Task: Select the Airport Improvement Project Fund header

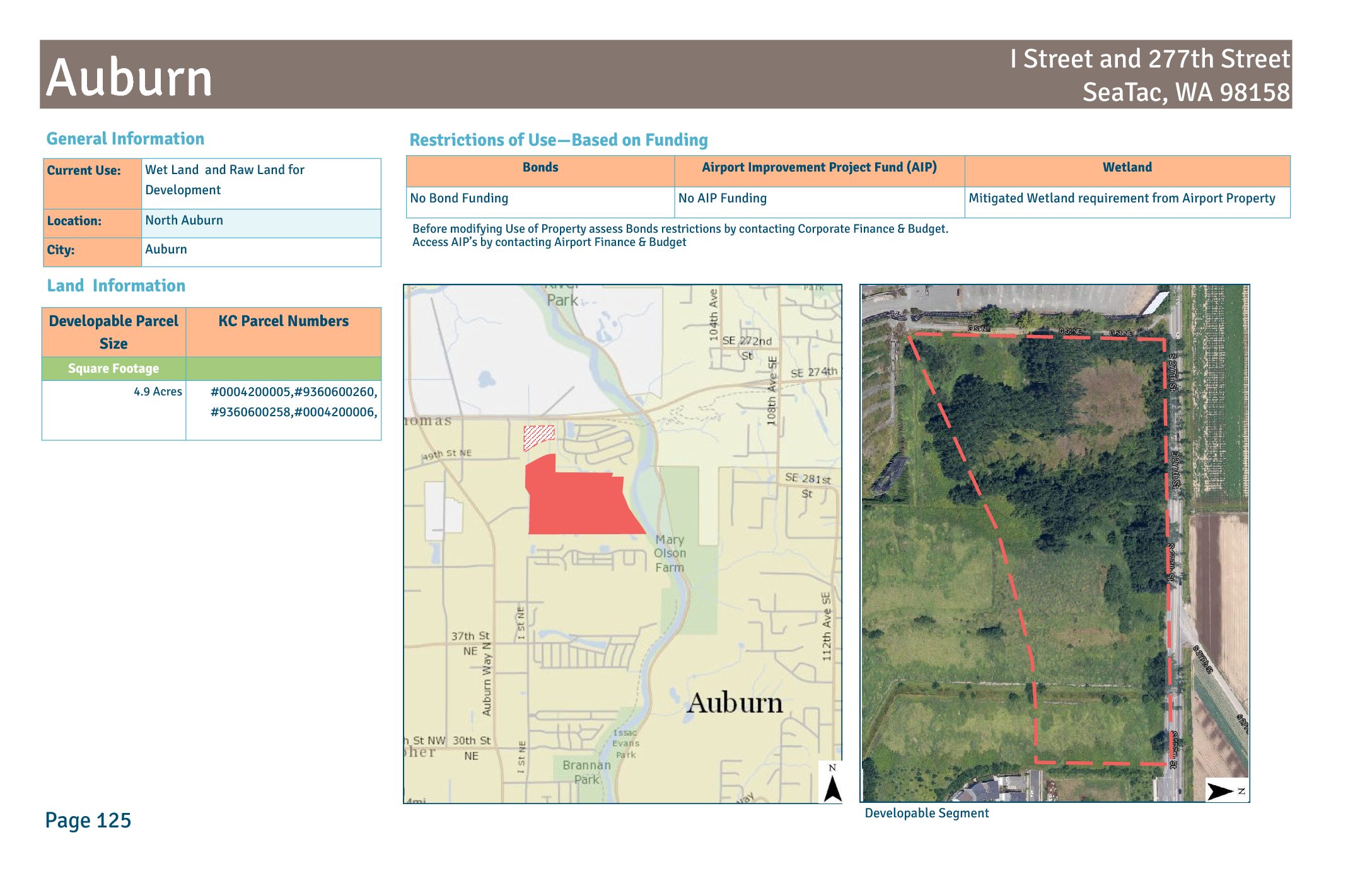Action: [x=818, y=168]
